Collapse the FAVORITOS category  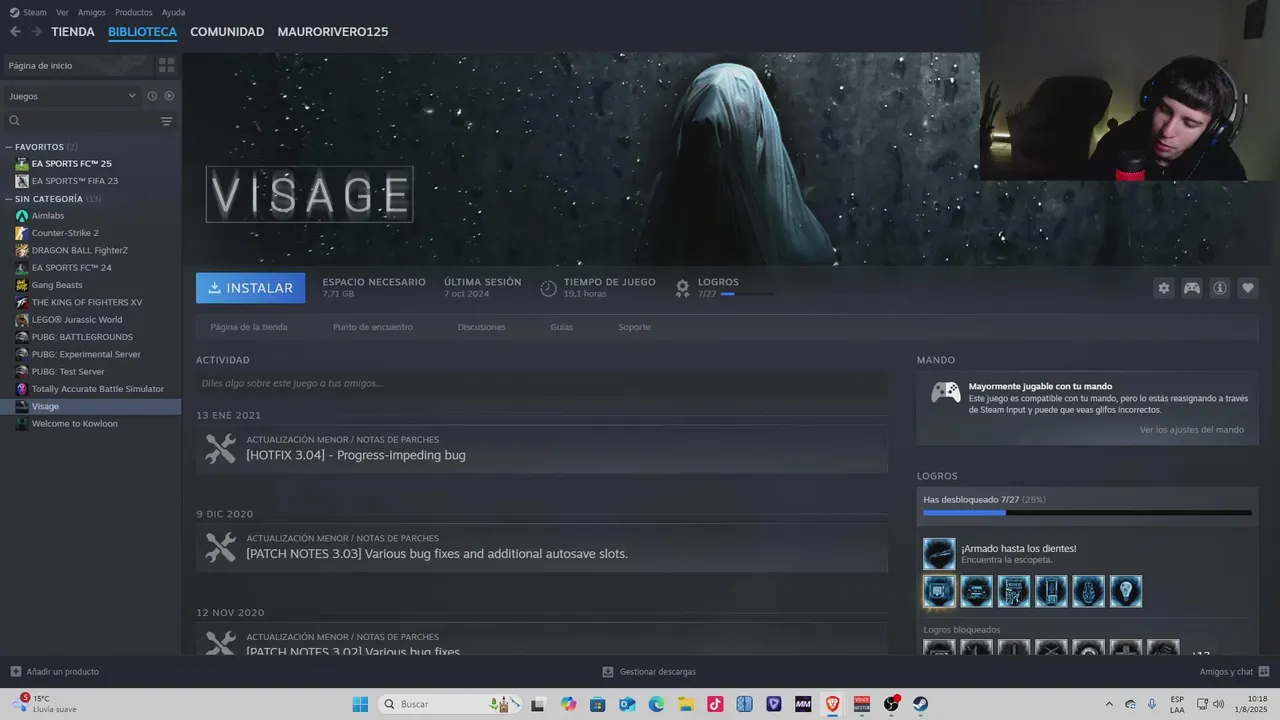click(x=9, y=147)
